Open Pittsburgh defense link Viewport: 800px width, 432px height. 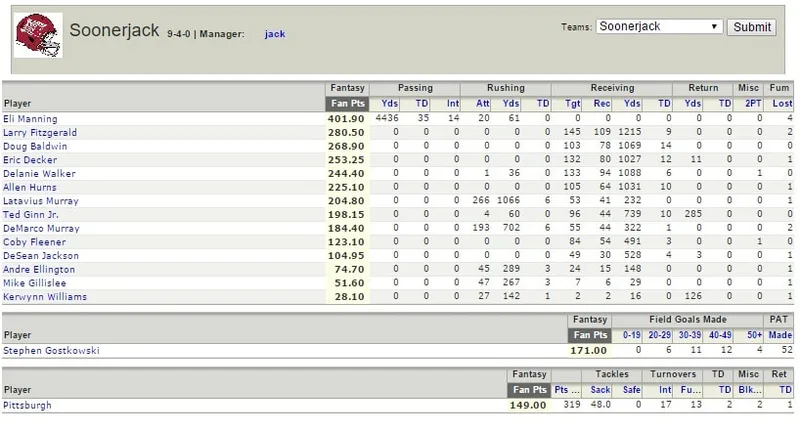pos(27,405)
